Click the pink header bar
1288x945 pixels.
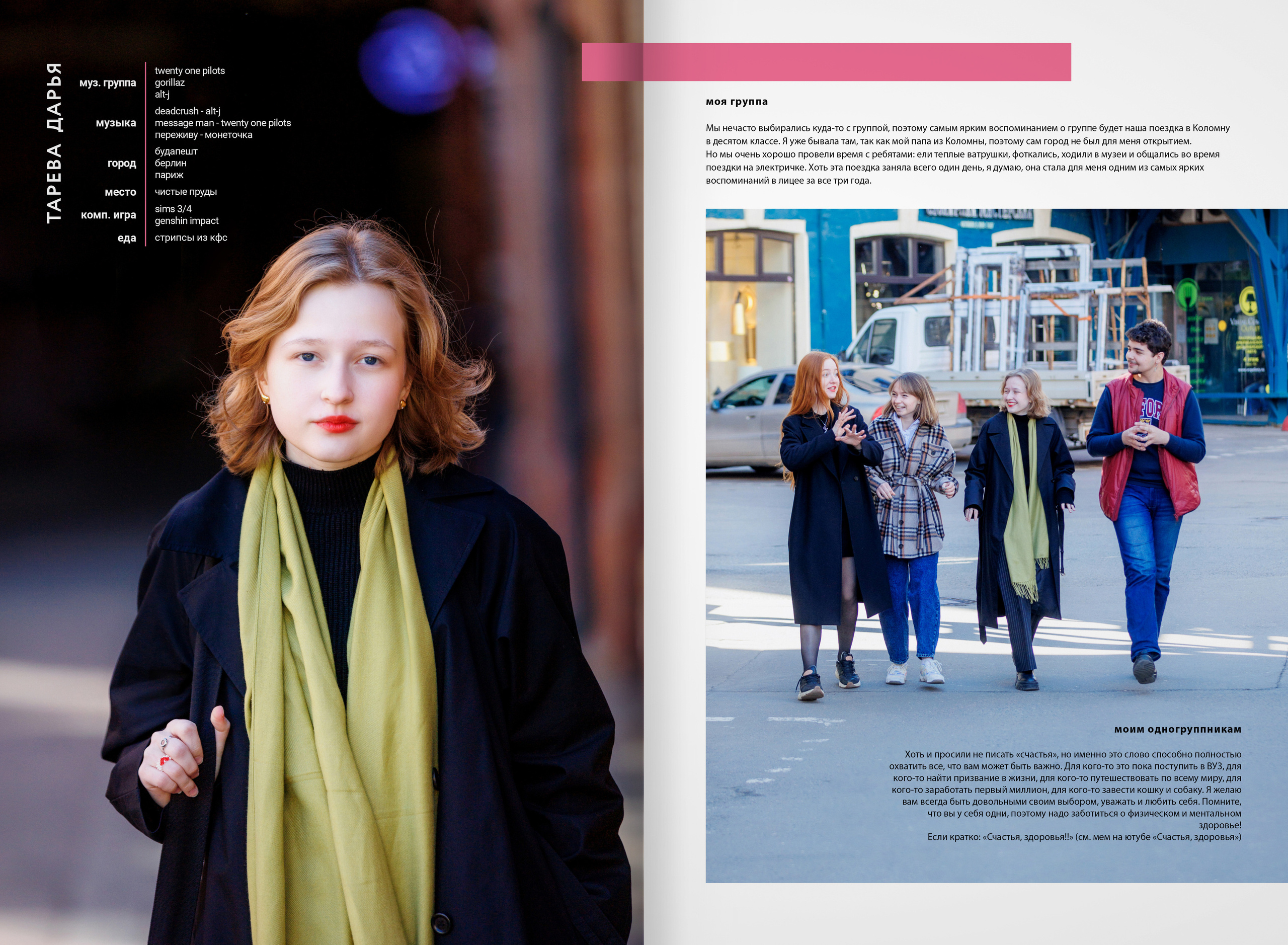click(826, 62)
